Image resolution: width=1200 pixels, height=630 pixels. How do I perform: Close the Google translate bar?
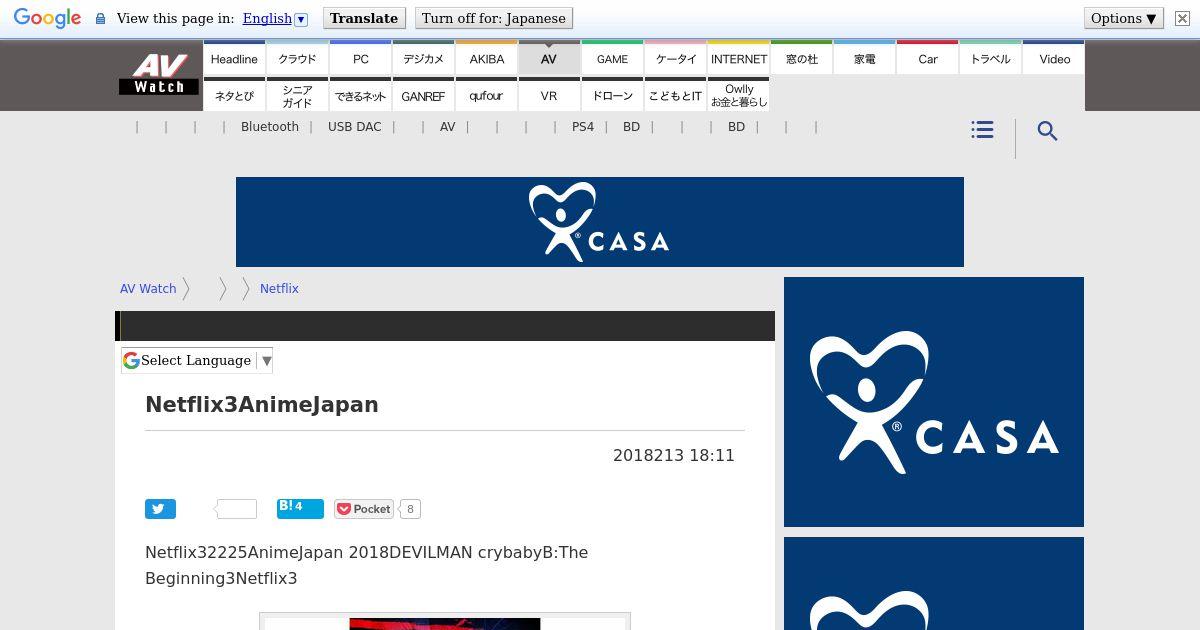(x=1182, y=19)
